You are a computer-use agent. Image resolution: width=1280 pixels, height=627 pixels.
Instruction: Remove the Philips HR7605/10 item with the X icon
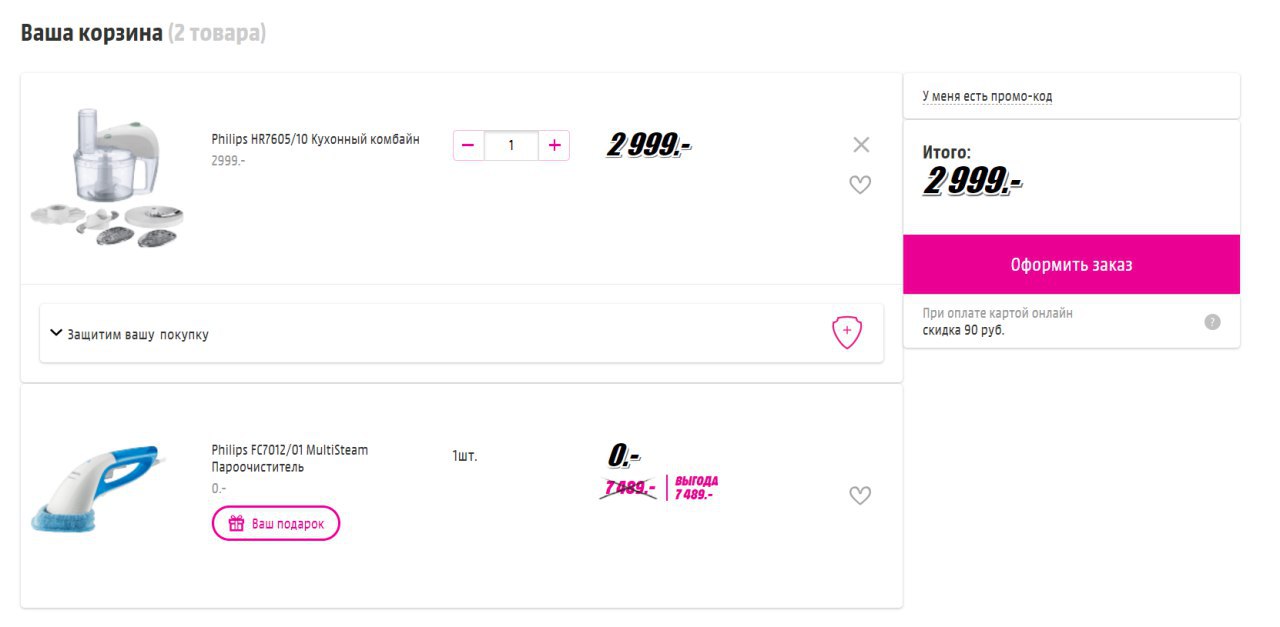861,145
